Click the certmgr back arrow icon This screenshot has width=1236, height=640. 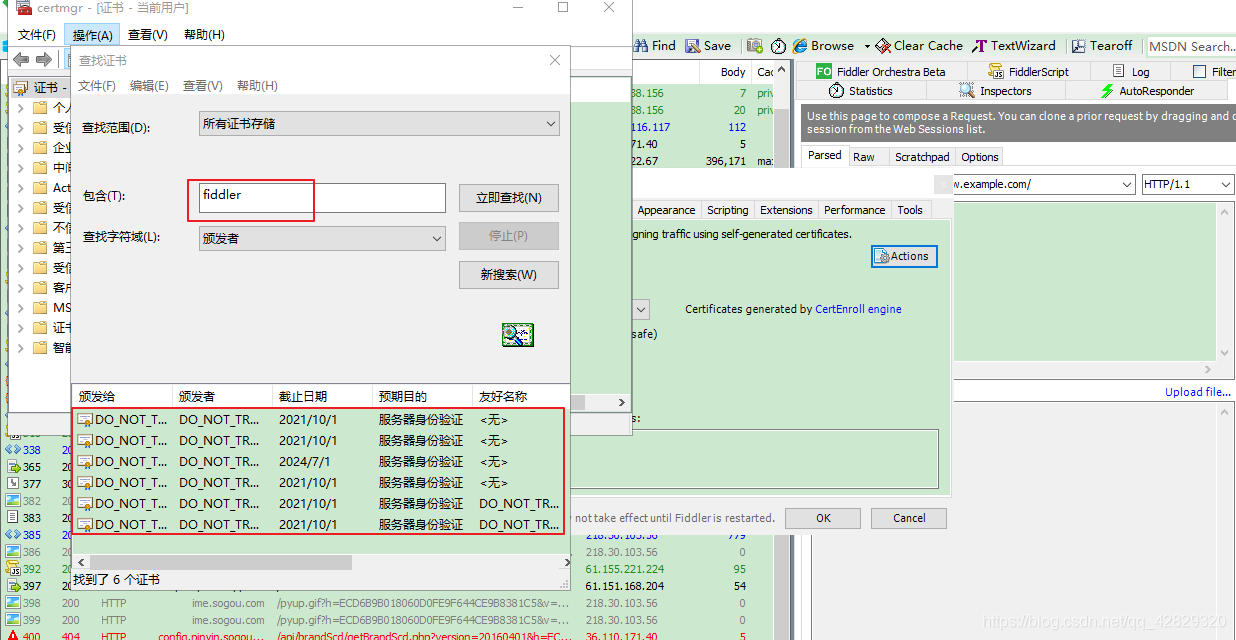pos(21,60)
